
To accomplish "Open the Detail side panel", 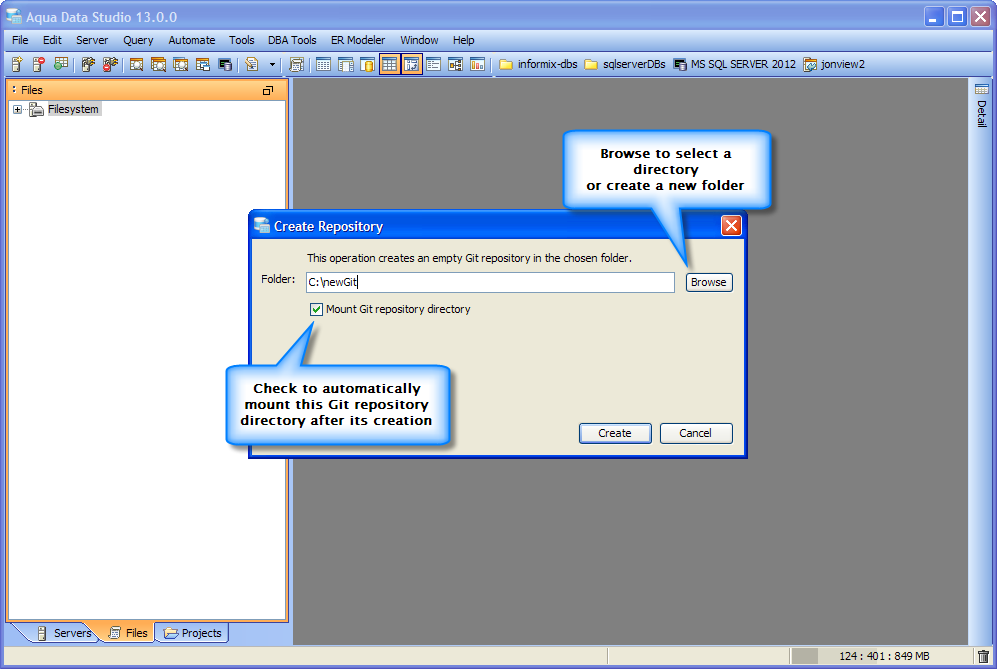I will point(982,106).
